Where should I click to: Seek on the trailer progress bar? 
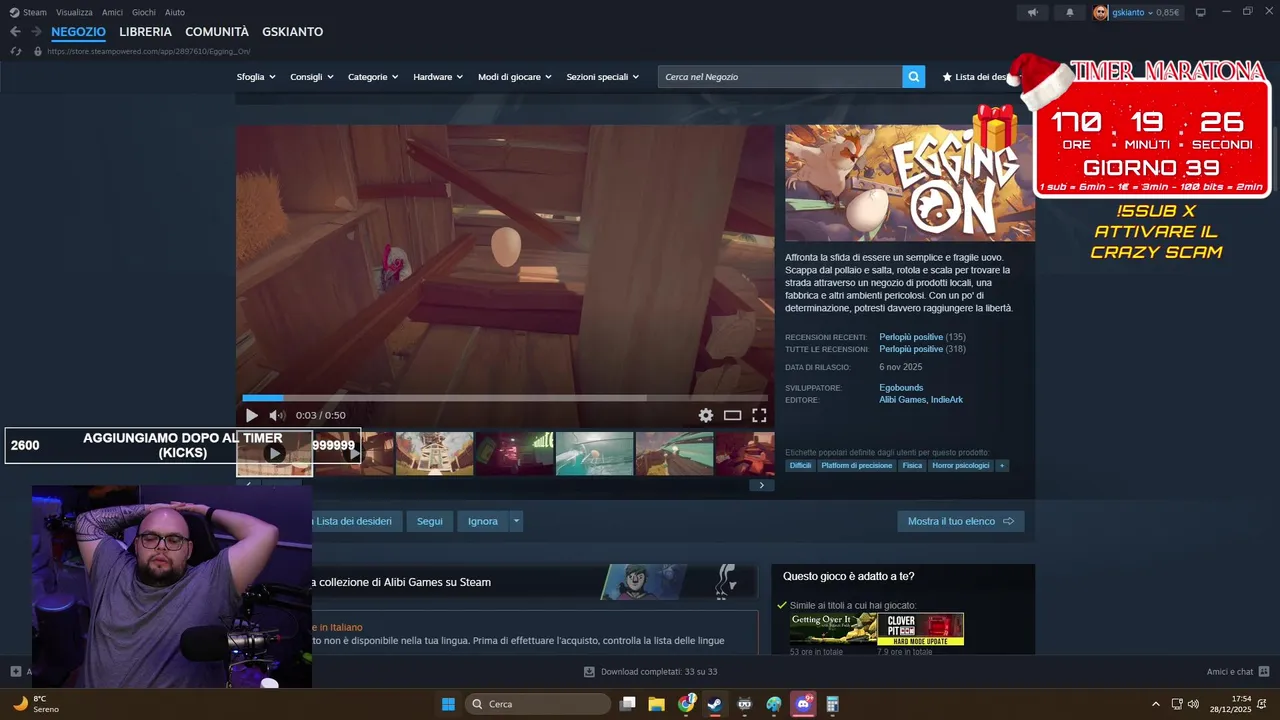(x=505, y=398)
